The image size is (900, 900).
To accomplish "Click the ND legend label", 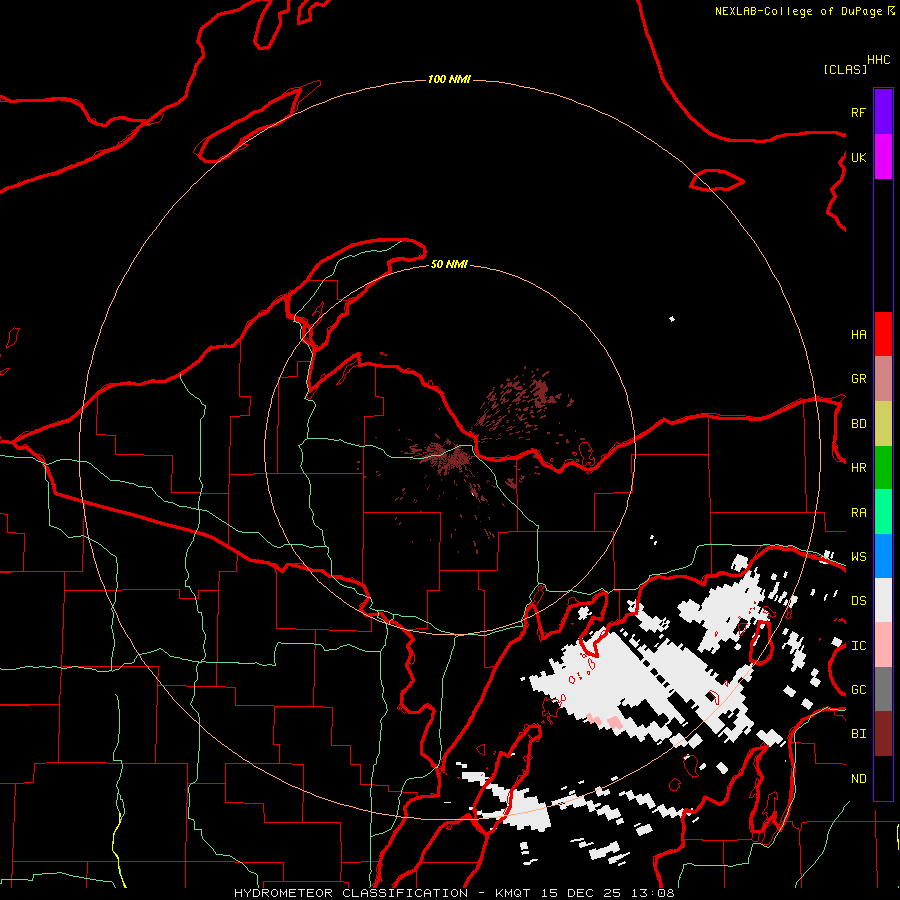I will (858, 779).
